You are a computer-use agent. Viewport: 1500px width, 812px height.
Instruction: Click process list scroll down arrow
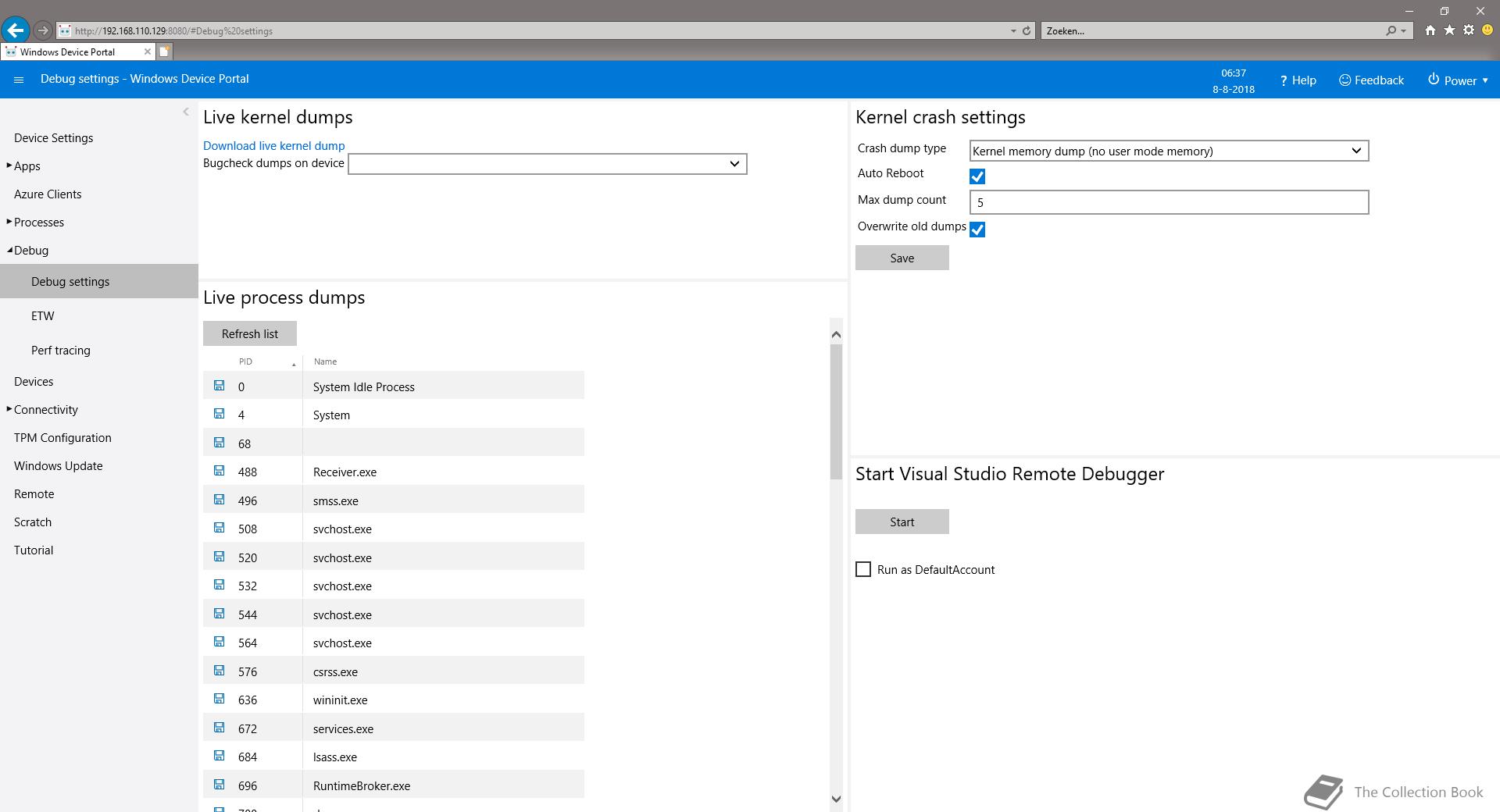(x=836, y=799)
